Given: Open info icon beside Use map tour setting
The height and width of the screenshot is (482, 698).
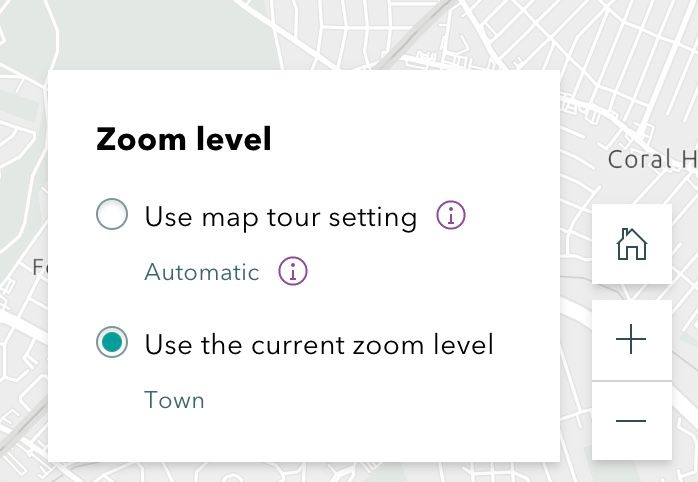Looking at the screenshot, I should 453,215.
